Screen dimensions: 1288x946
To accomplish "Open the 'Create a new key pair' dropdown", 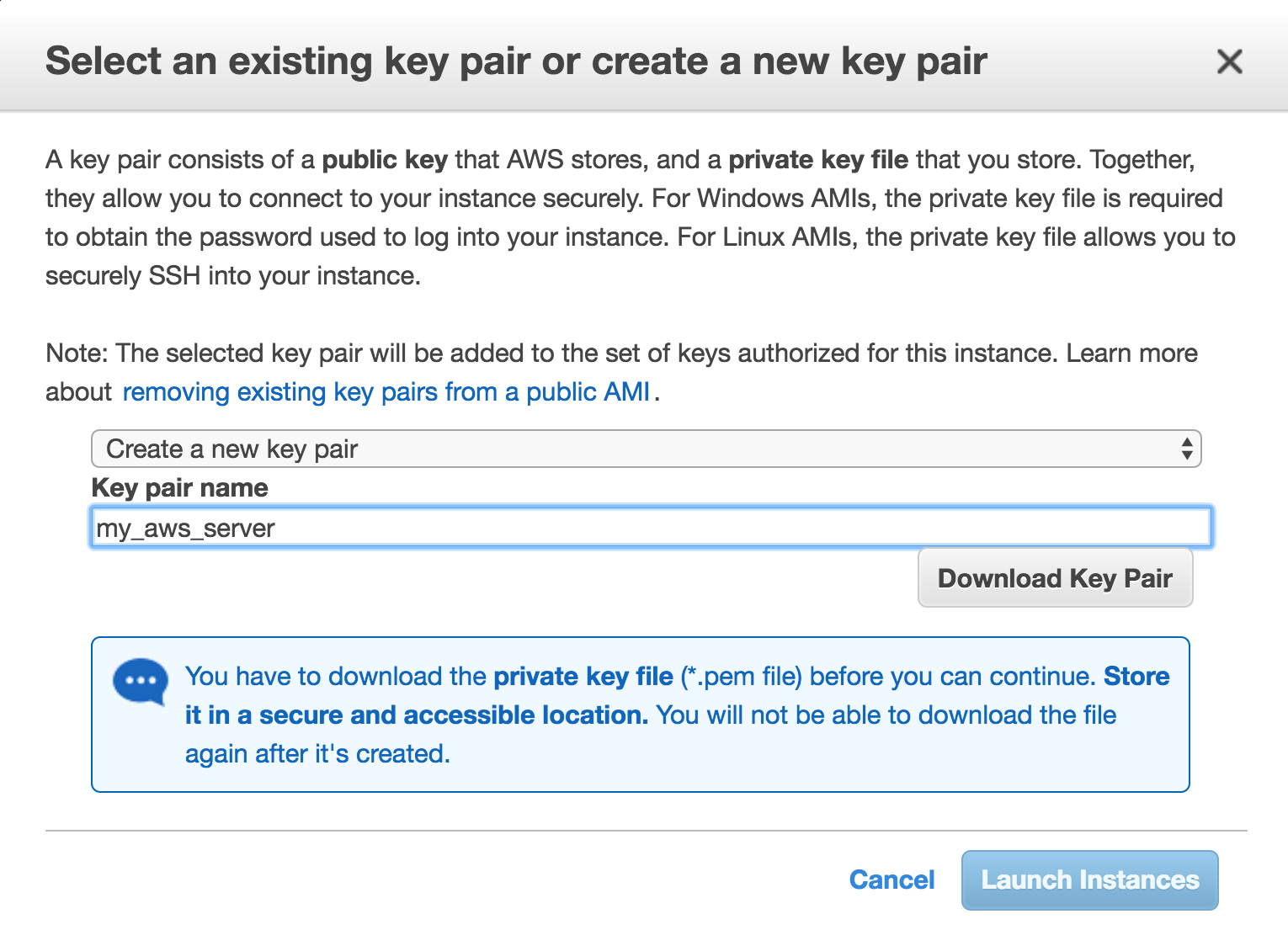I will [x=646, y=449].
